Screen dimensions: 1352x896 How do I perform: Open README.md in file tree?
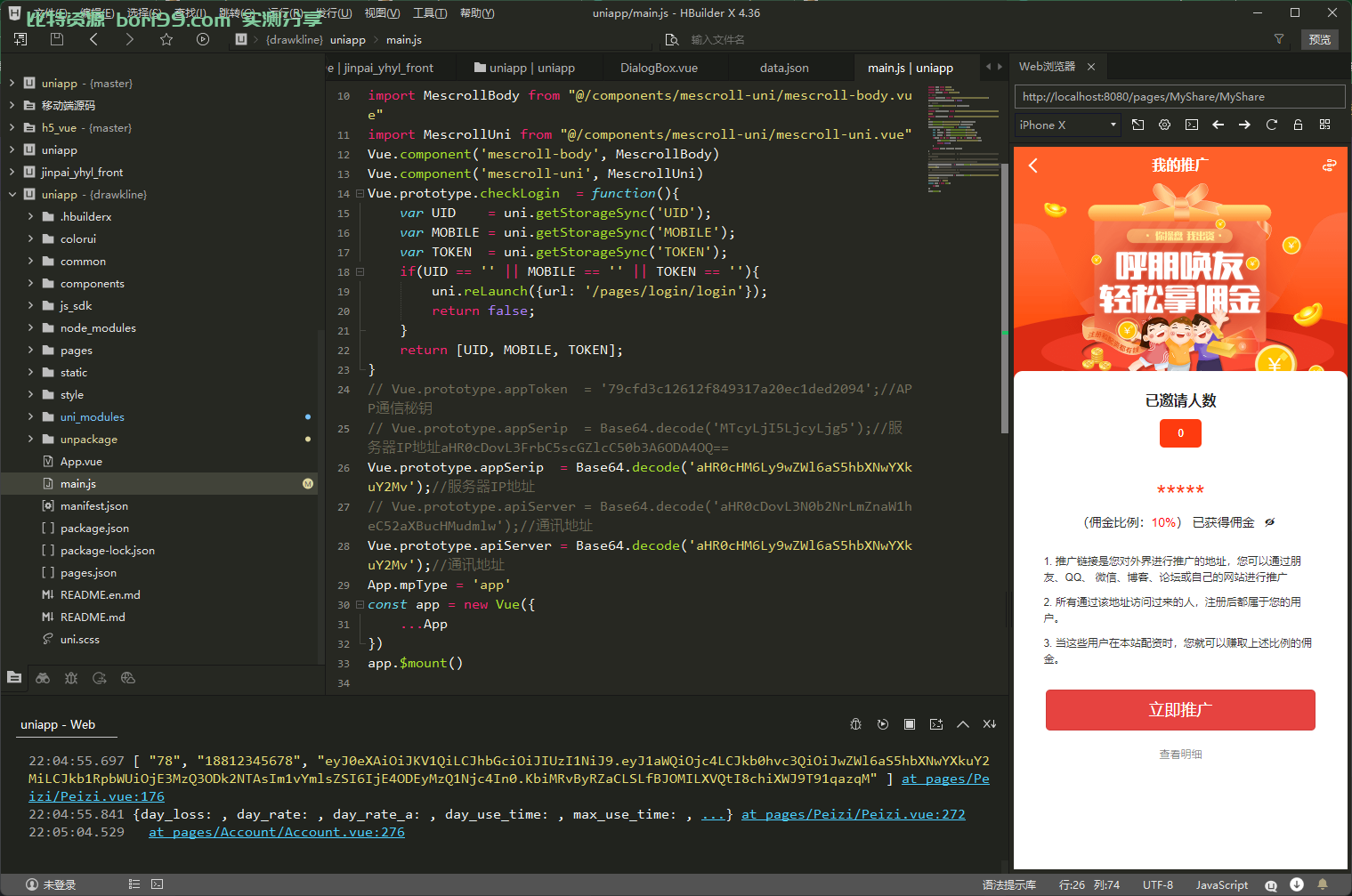(93, 617)
